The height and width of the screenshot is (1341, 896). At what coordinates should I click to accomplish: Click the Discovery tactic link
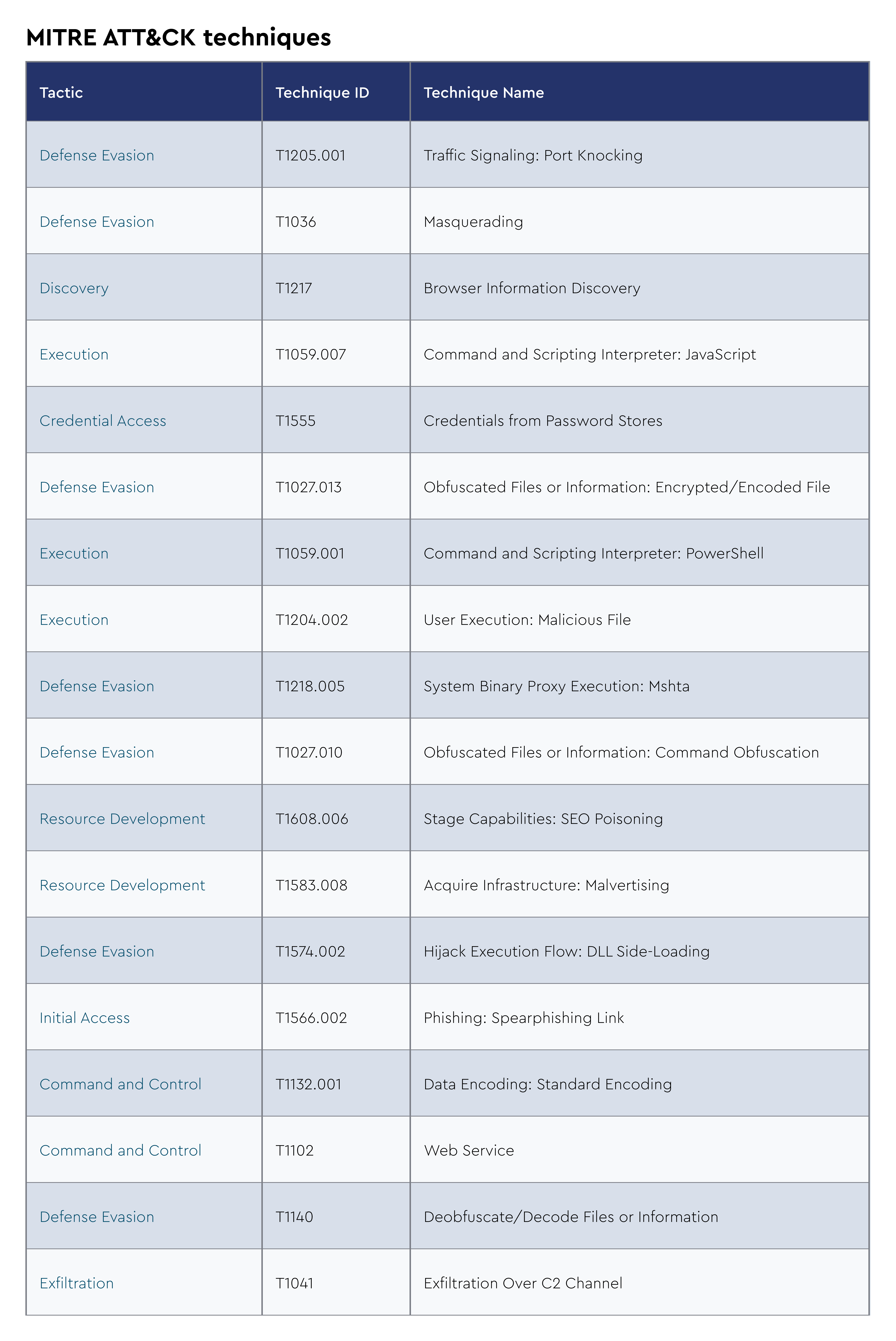click(x=74, y=288)
